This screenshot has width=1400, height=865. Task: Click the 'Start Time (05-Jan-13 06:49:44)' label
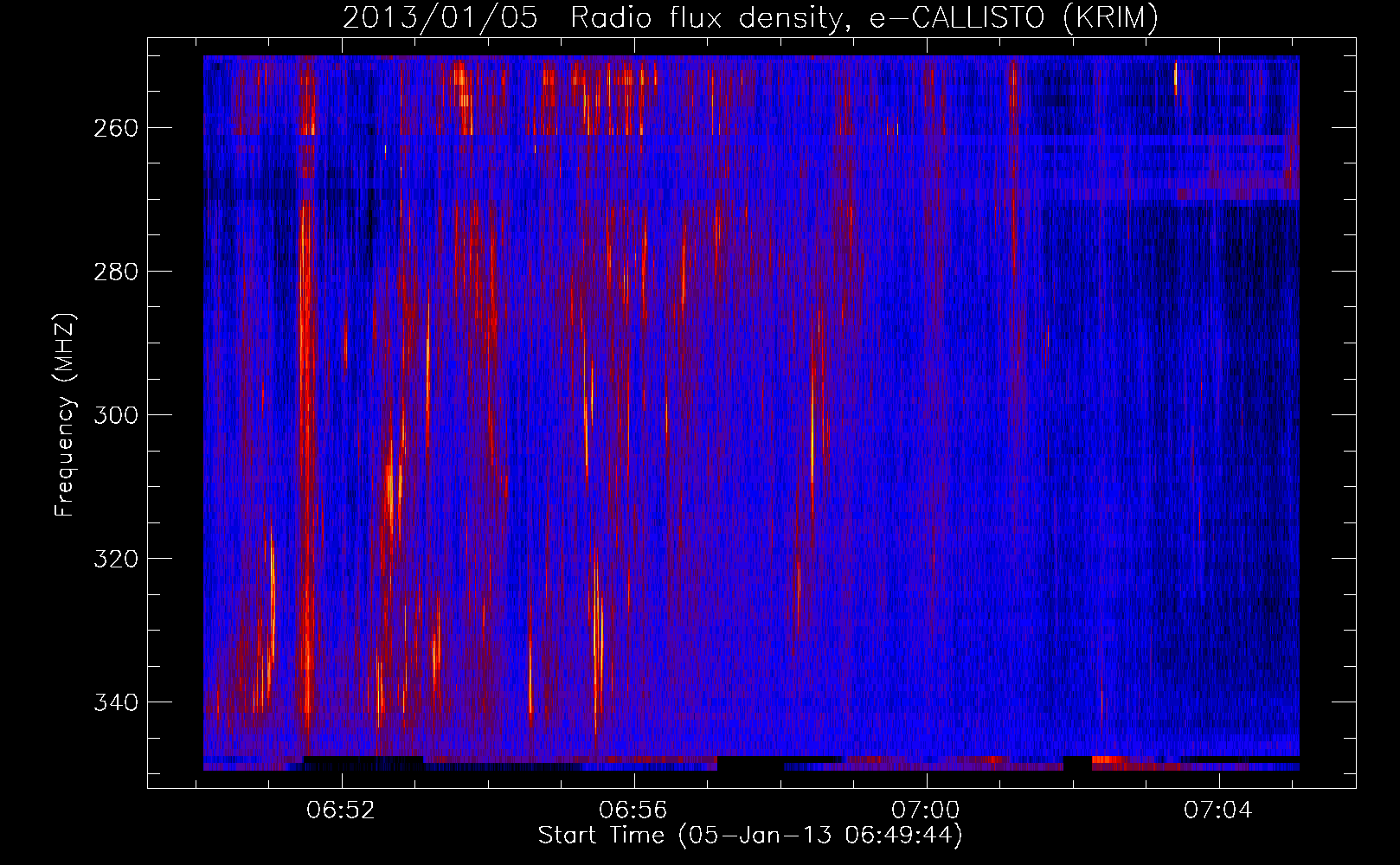point(750,836)
